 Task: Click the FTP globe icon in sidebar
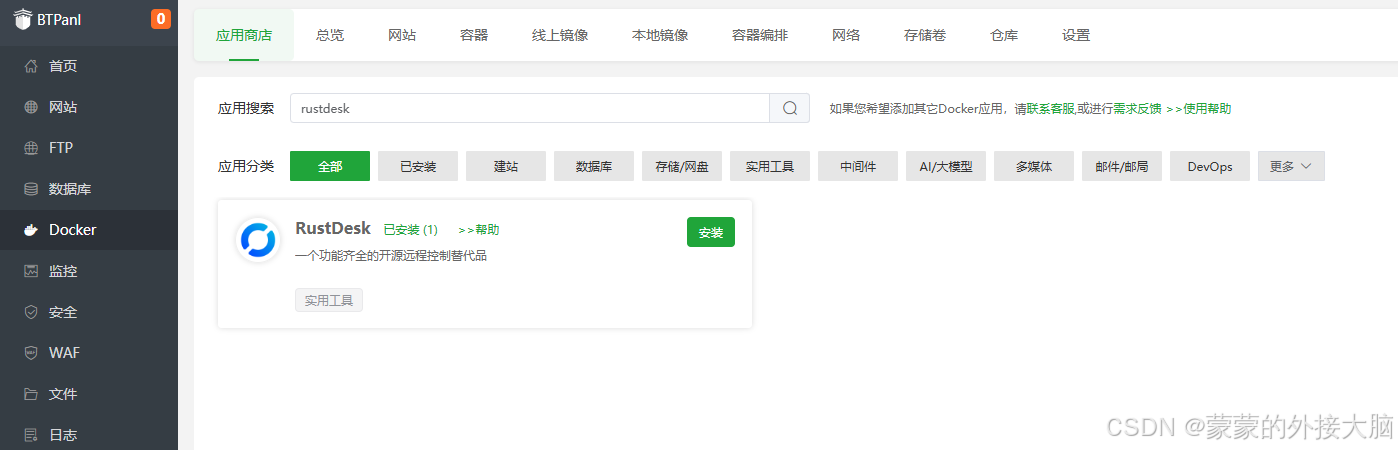coord(31,148)
